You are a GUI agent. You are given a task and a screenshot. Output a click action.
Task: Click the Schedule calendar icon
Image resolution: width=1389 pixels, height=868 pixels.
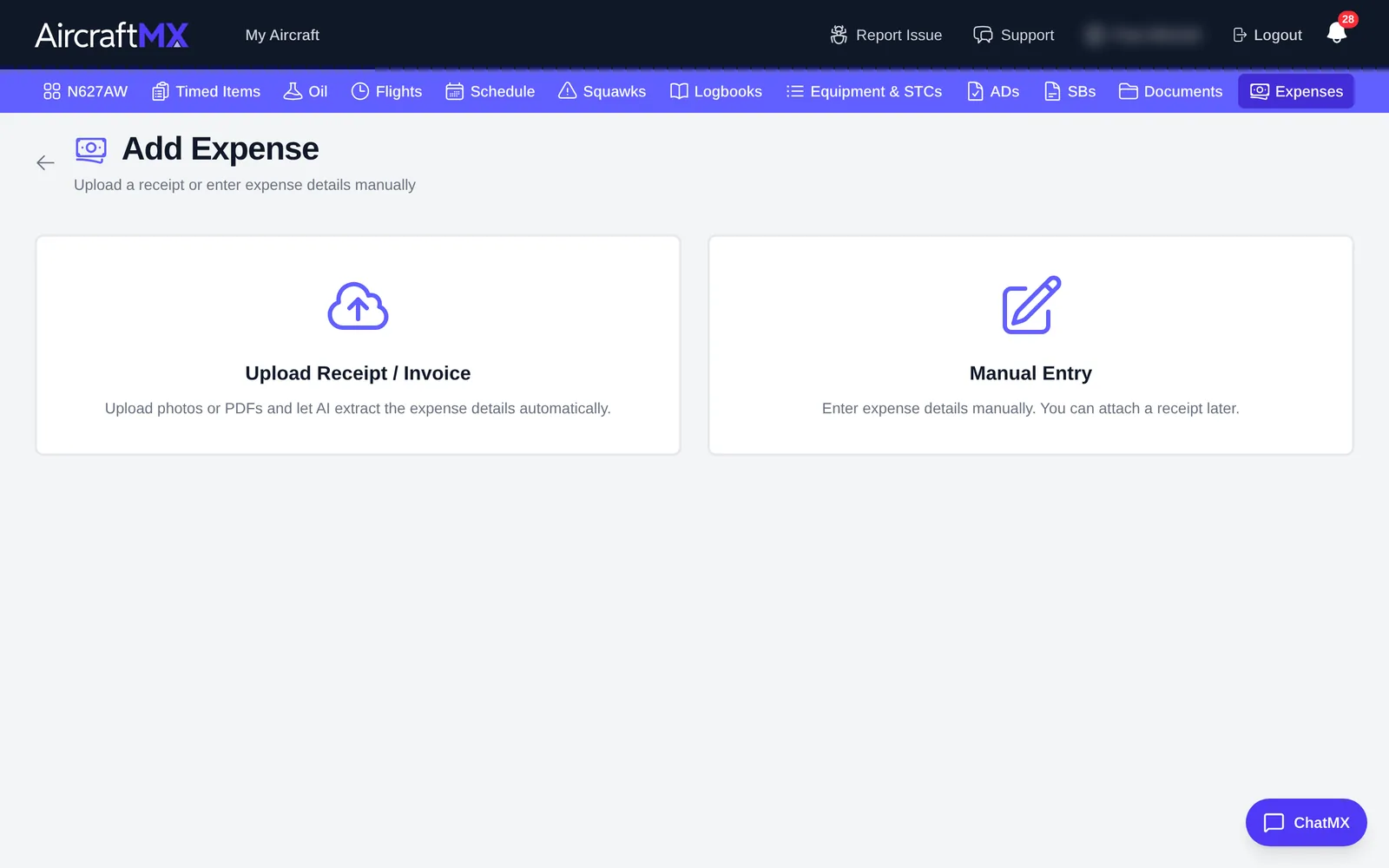click(x=455, y=91)
